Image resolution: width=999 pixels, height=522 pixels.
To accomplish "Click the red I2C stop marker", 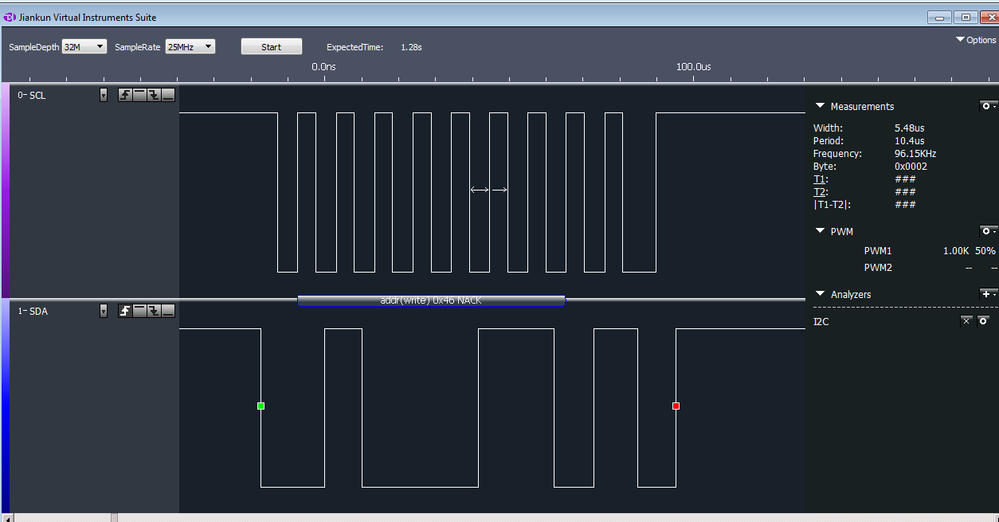I will [x=676, y=406].
